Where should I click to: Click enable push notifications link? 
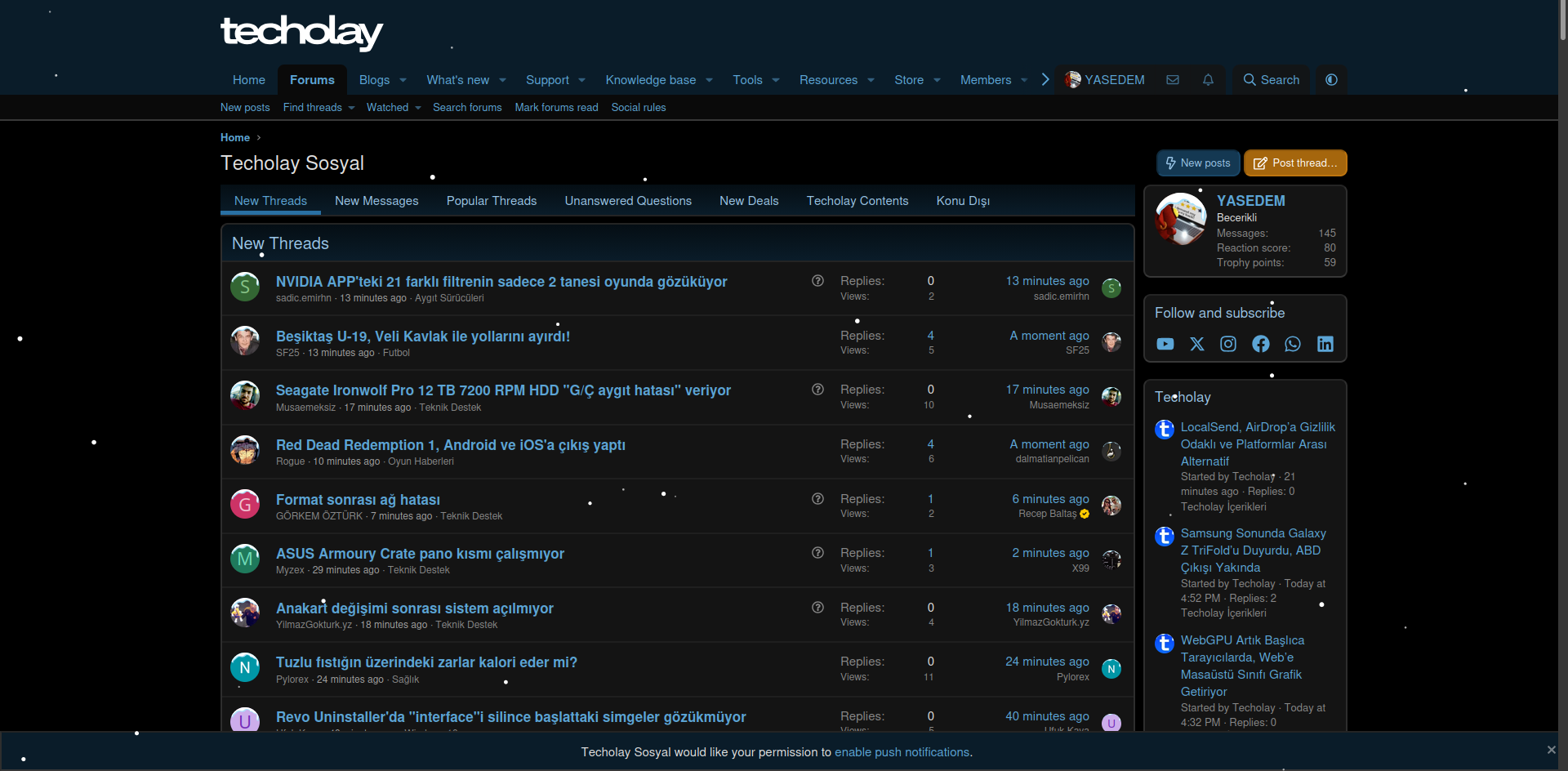pyautogui.click(x=902, y=752)
